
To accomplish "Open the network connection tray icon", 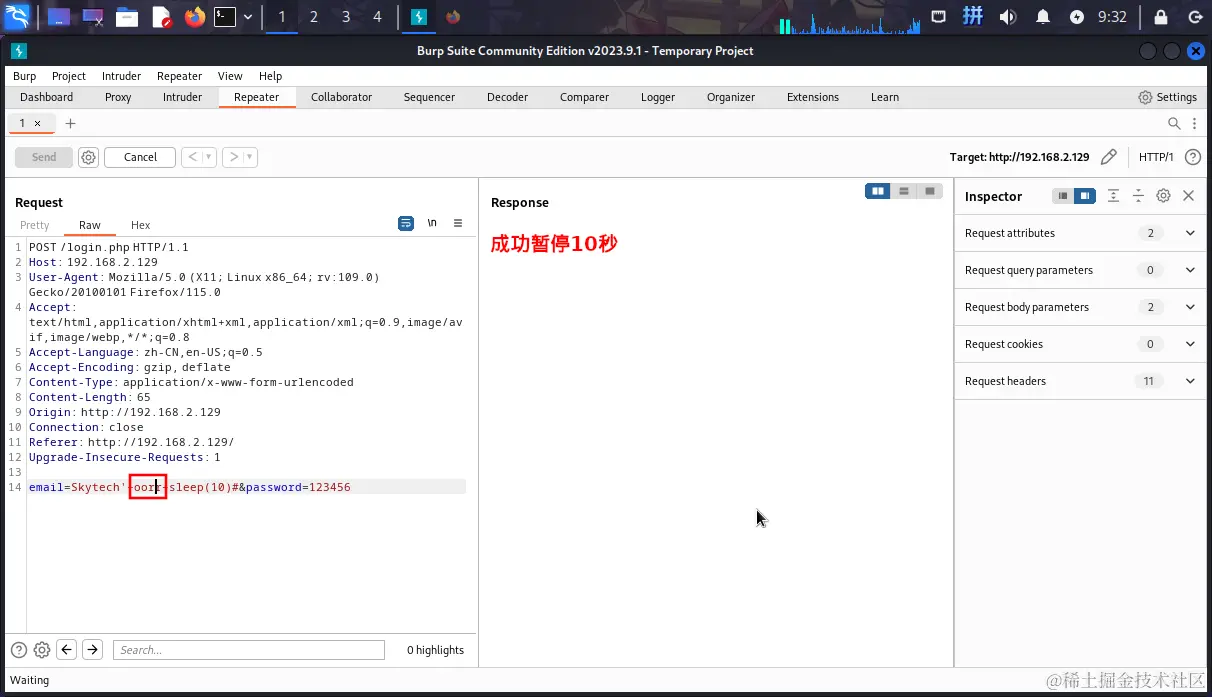I will pos(938,17).
